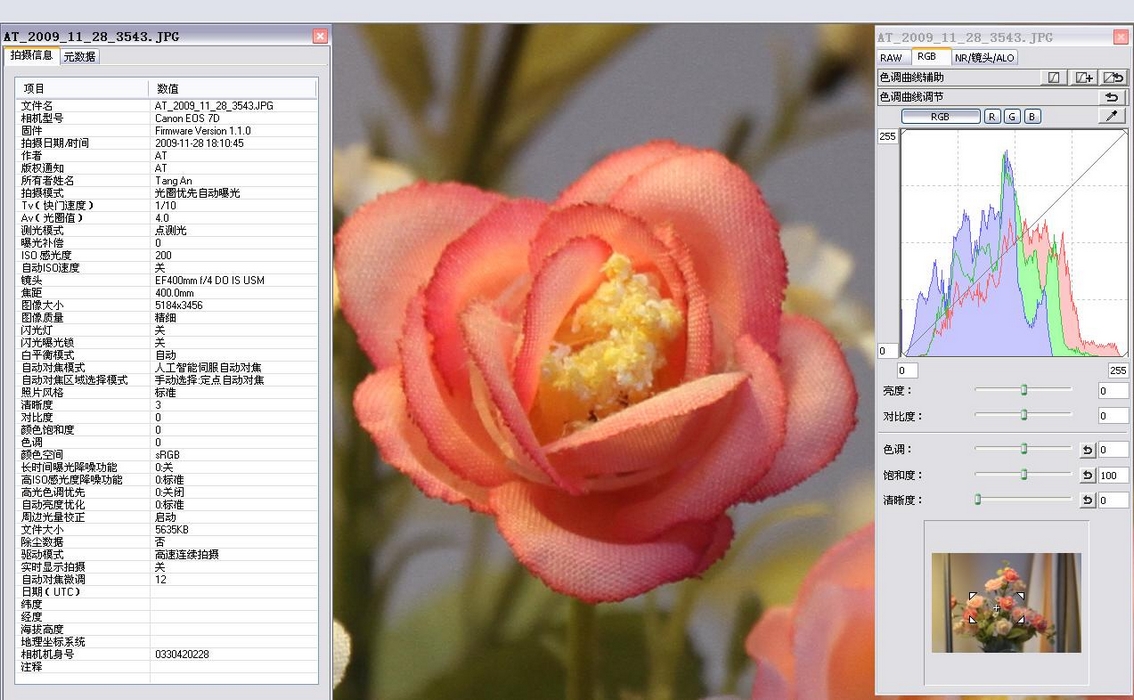Viewport: 1134px width, 700px height.
Task: Toggle the B channel curve button
Action: 1032,116
